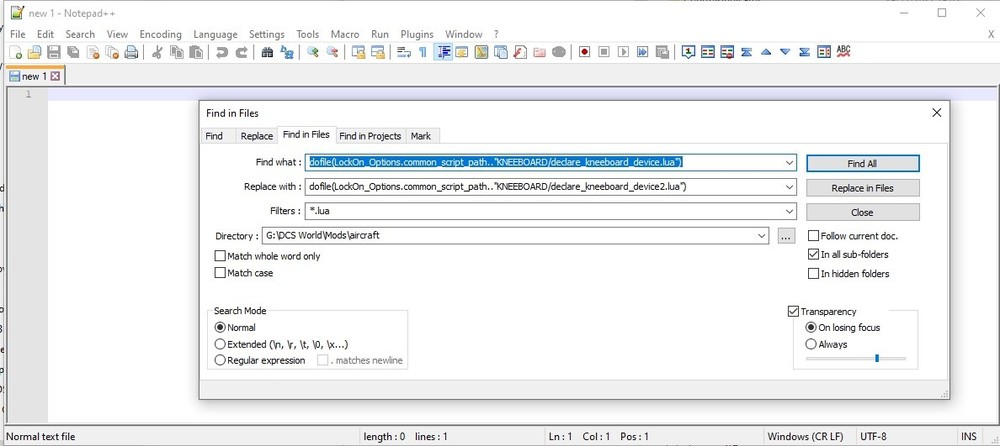
Task: Enable Match whole word only checkbox
Action: (220, 256)
